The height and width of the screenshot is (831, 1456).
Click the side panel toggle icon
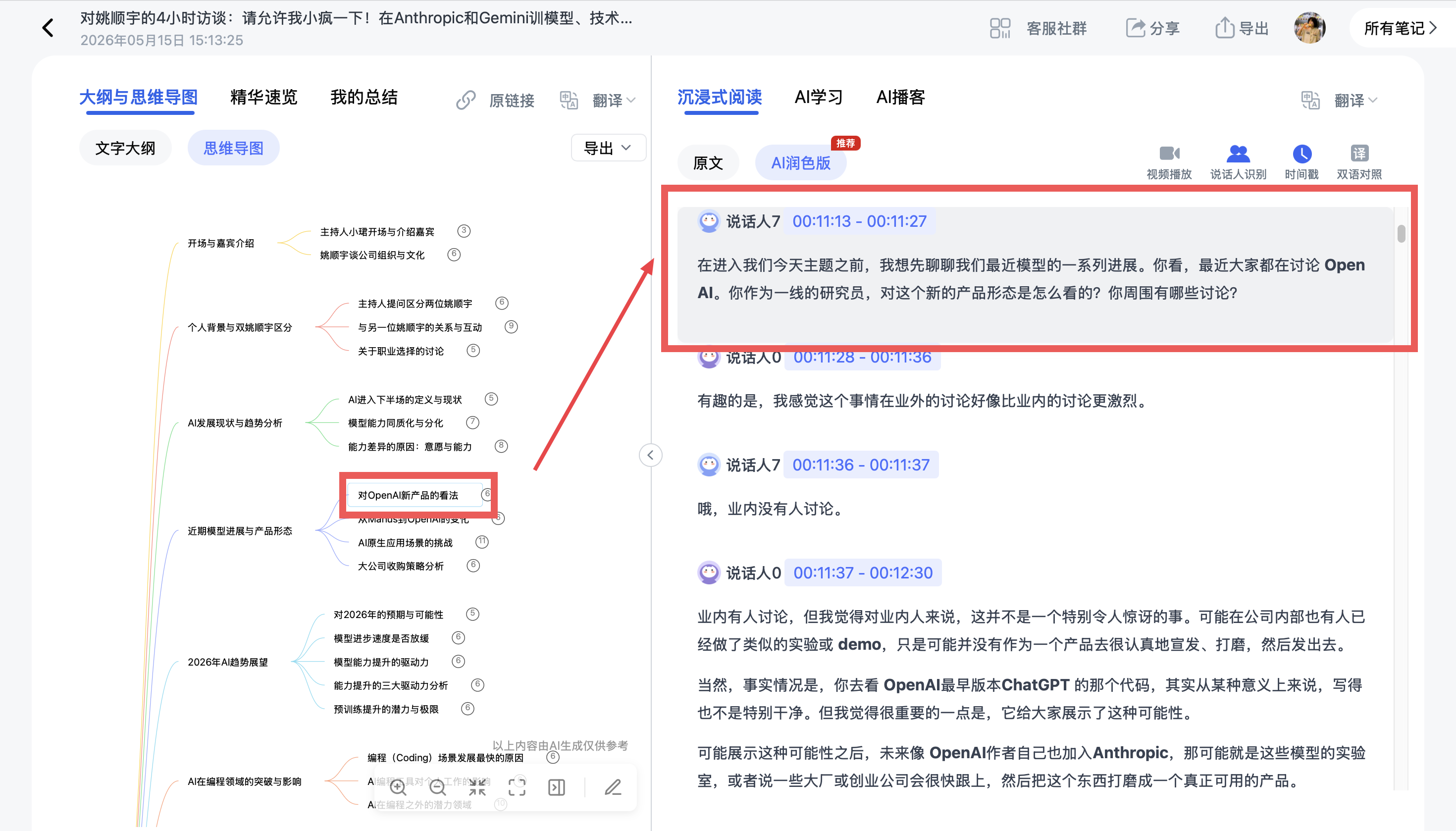click(557, 787)
